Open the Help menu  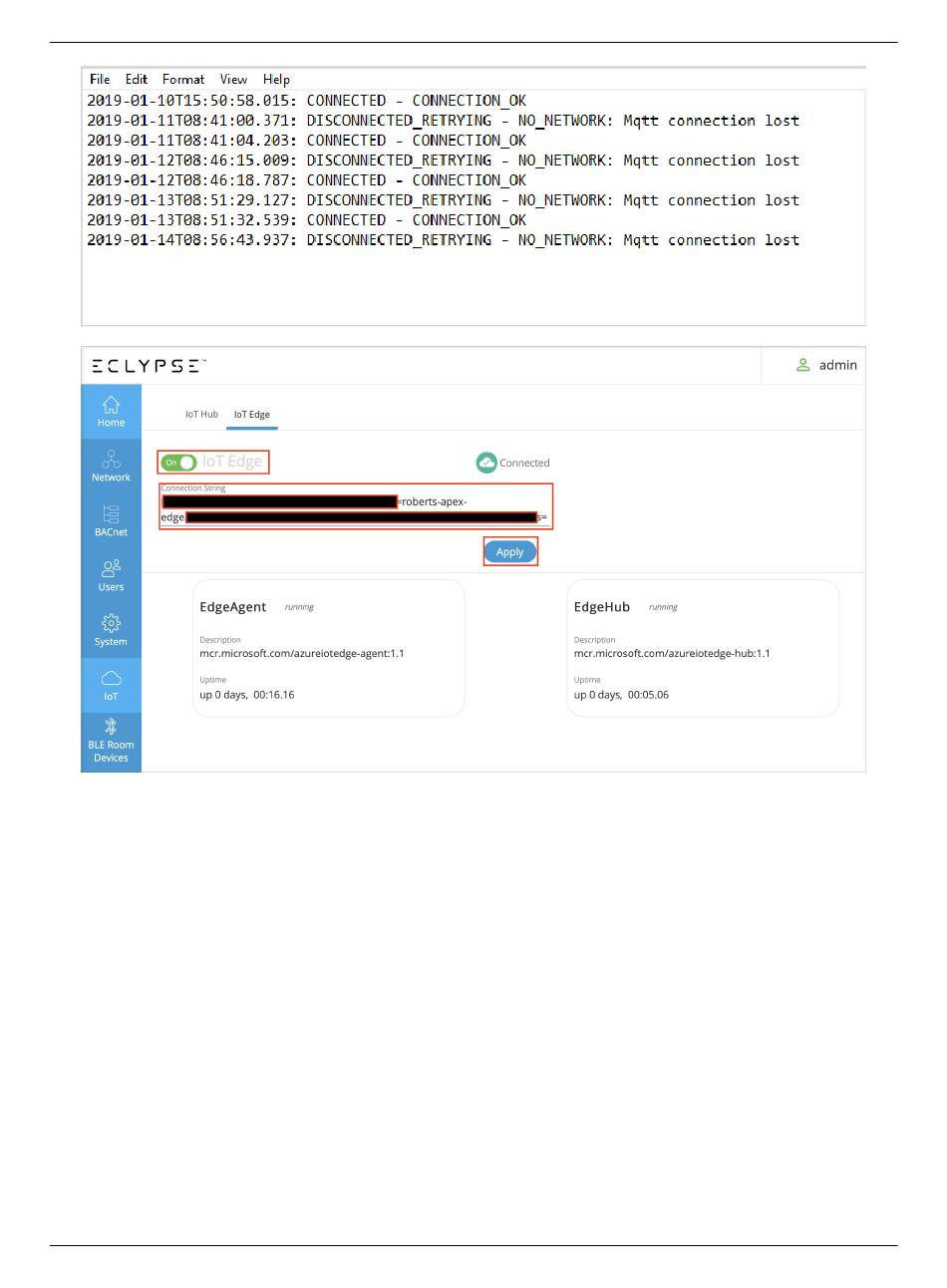[x=276, y=80]
